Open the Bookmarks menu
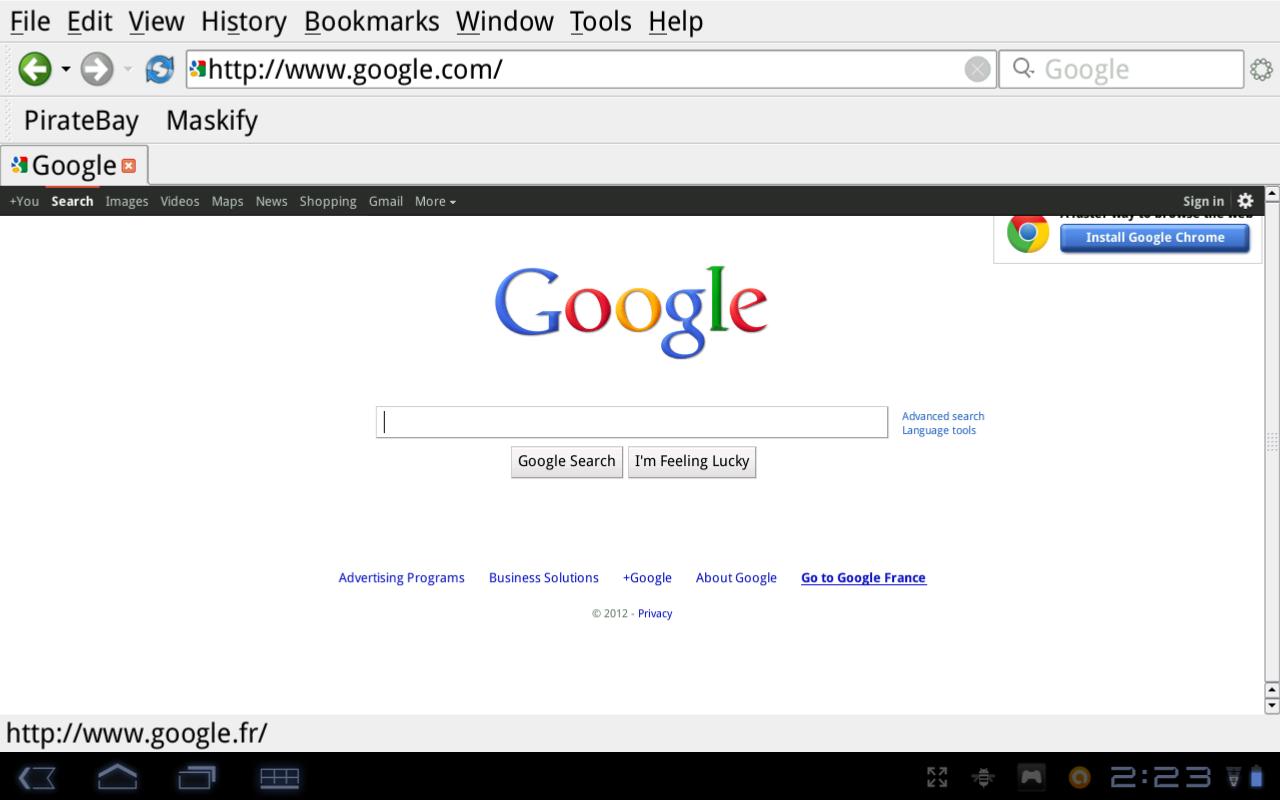This screenshot has height=800, width=1280. click(372, 21)
